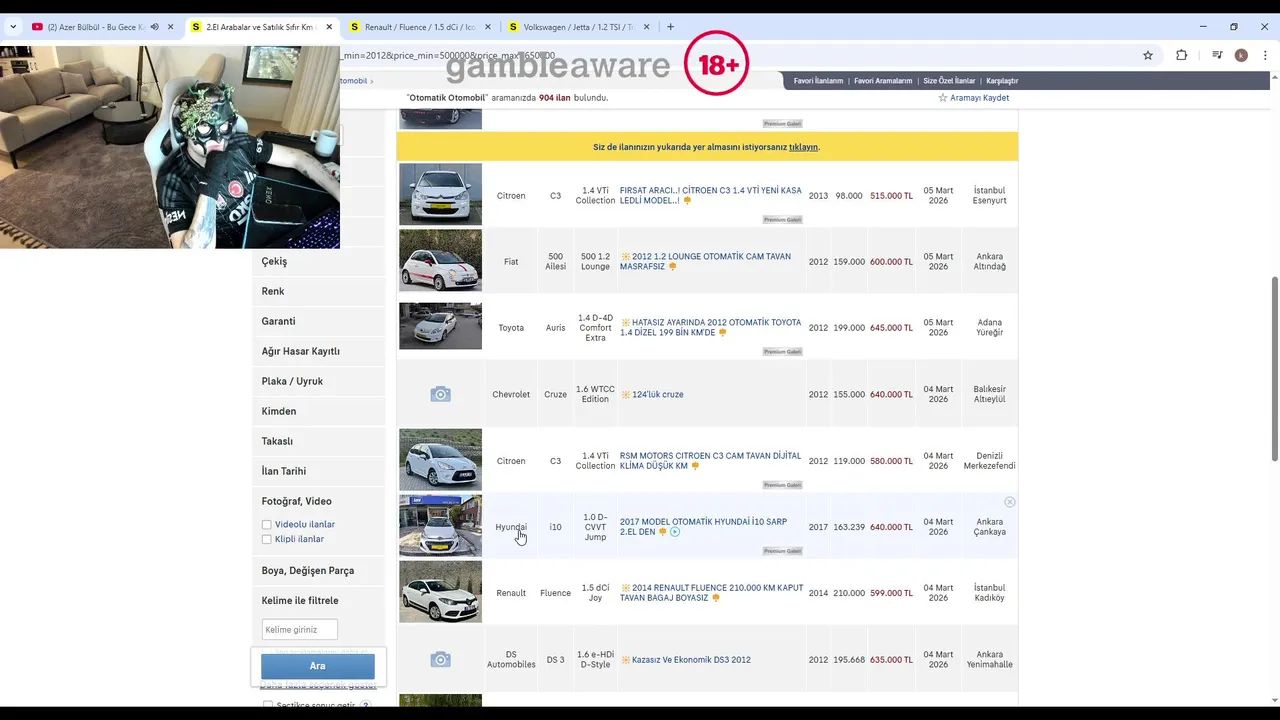The height and width of the screenshot is (720, 1280).
Task: Check the Videolu ilanlar checkbox
Action: 266,525
